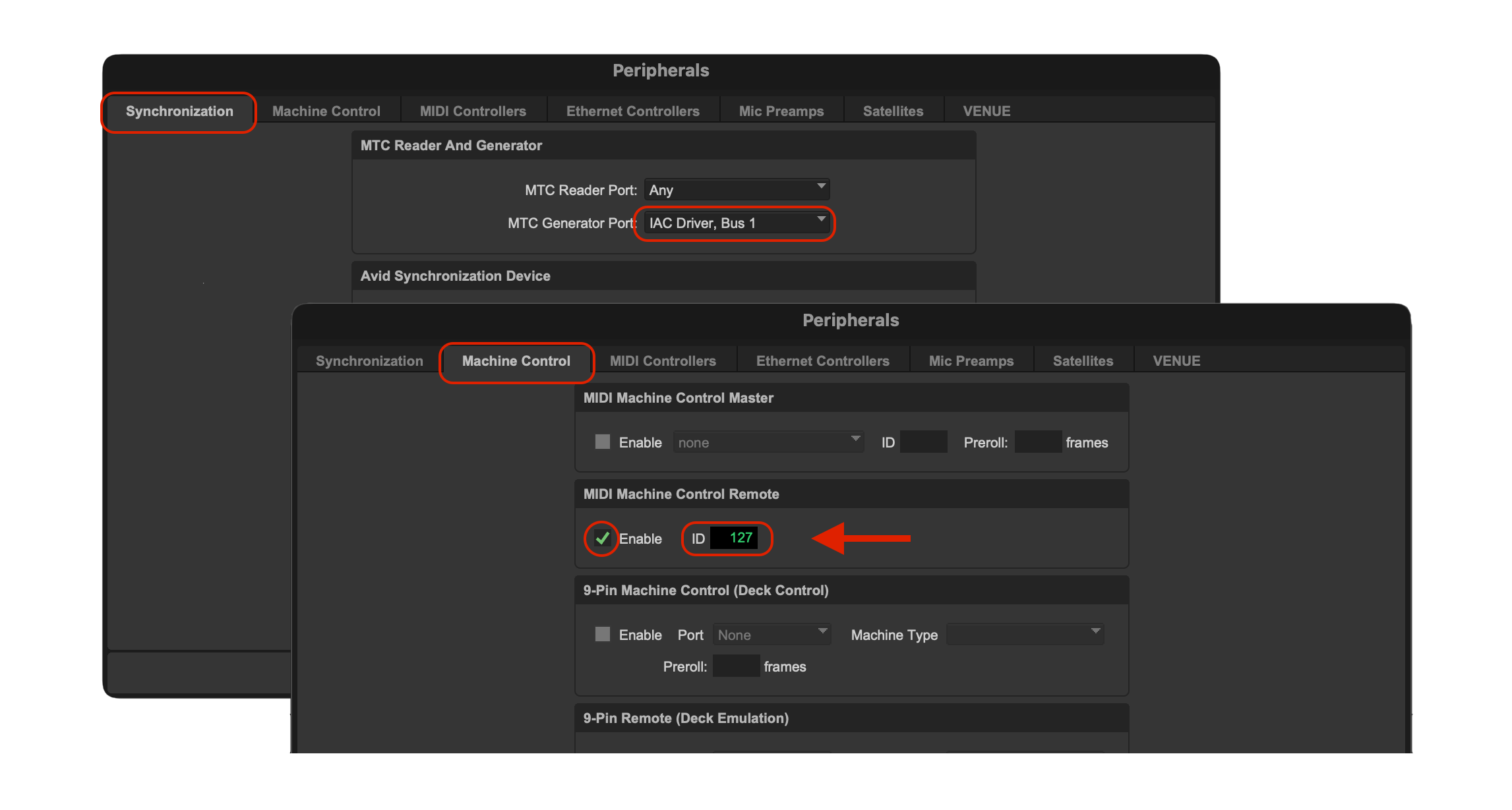Open Satellites tab in back Peripherals window

893,111
